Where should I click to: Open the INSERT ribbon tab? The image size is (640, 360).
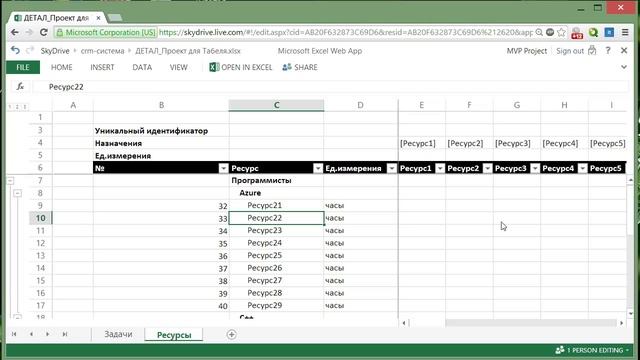point(102,67)
